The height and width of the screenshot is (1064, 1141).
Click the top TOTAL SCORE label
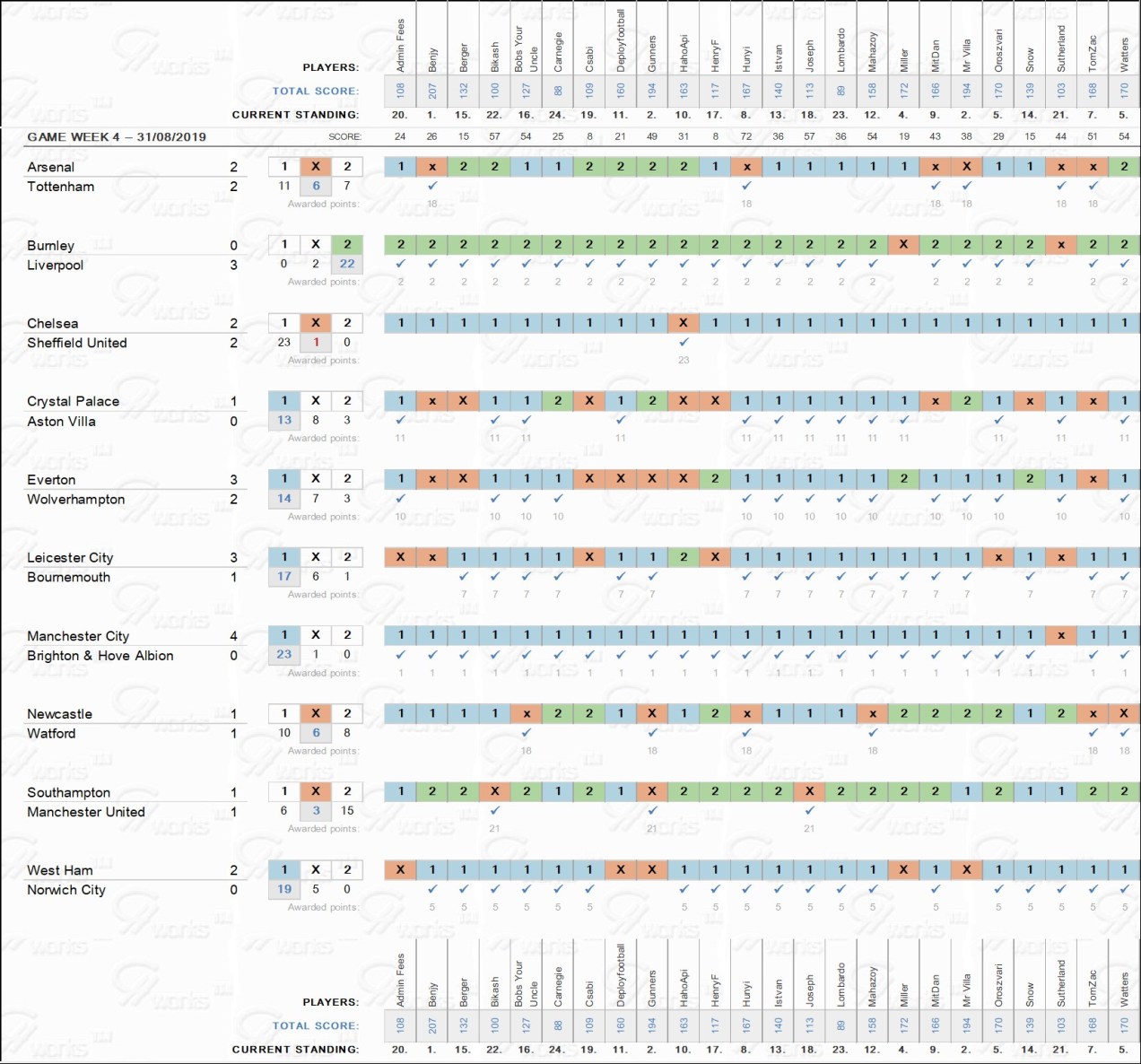coord(316,91)
